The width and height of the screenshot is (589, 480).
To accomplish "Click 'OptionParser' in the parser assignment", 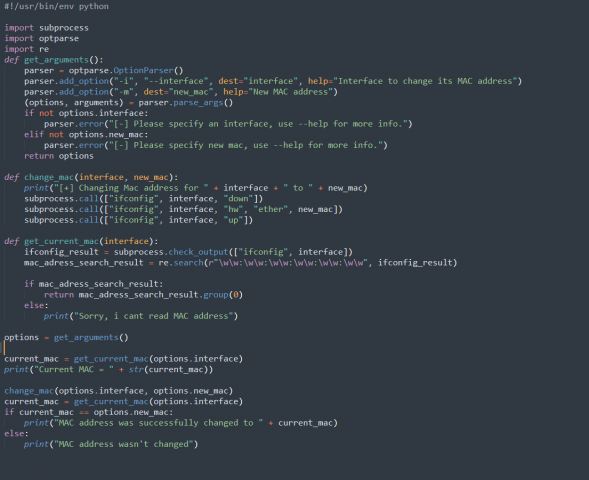I will 143,71.
